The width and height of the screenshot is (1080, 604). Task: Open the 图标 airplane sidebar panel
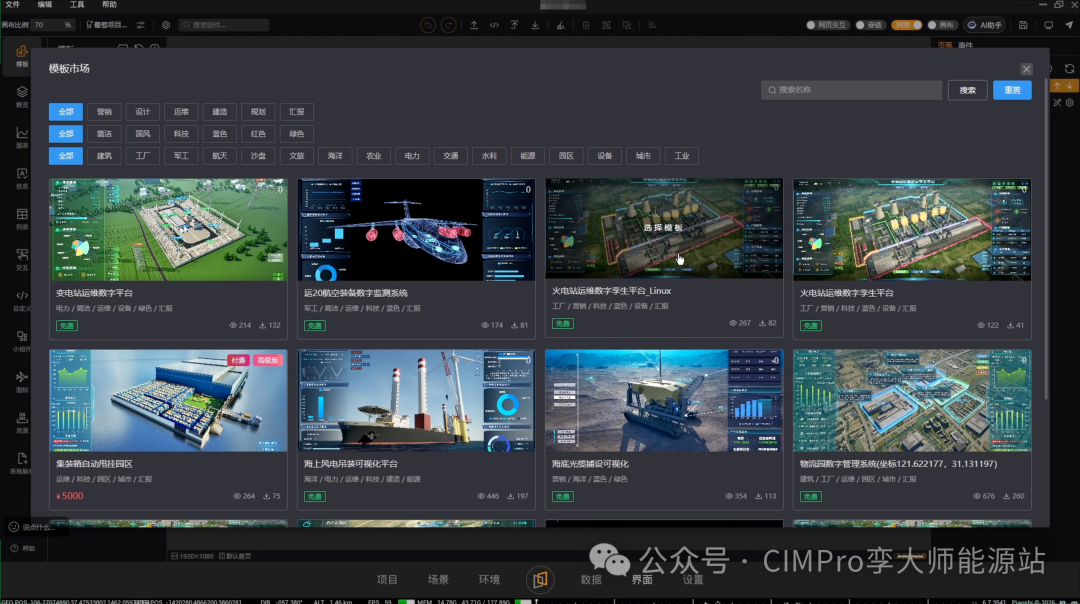22,382
